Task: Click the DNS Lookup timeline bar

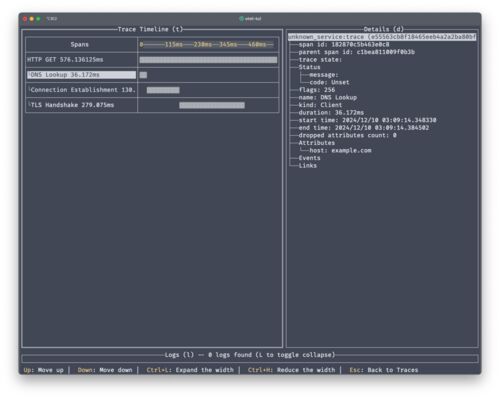Action: click(143, 75)
